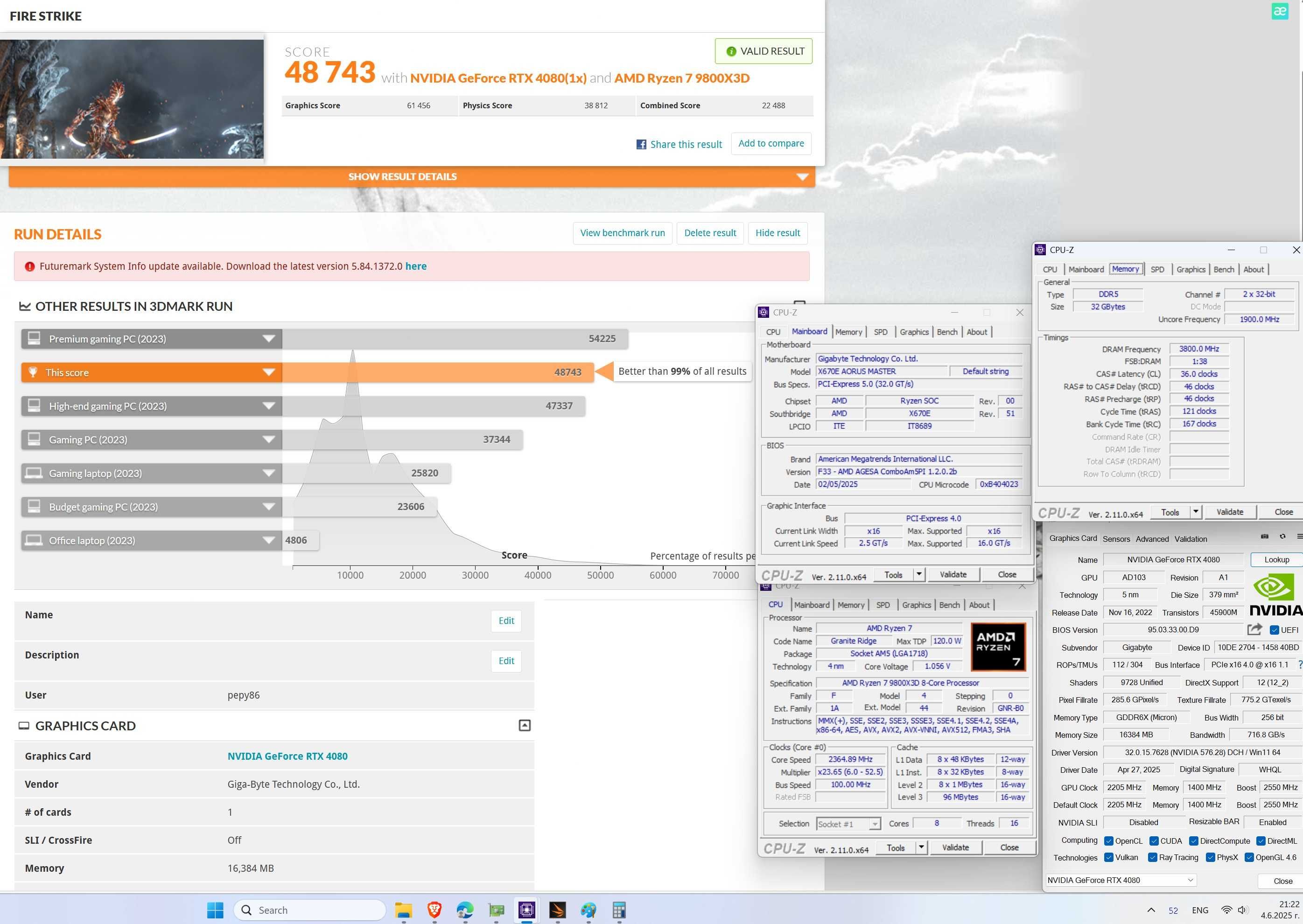Click the AMD Ryzen 7 logo
The width and height of the screenshot is (1303, 924).
pyautogui.click(x=998, y=646)
